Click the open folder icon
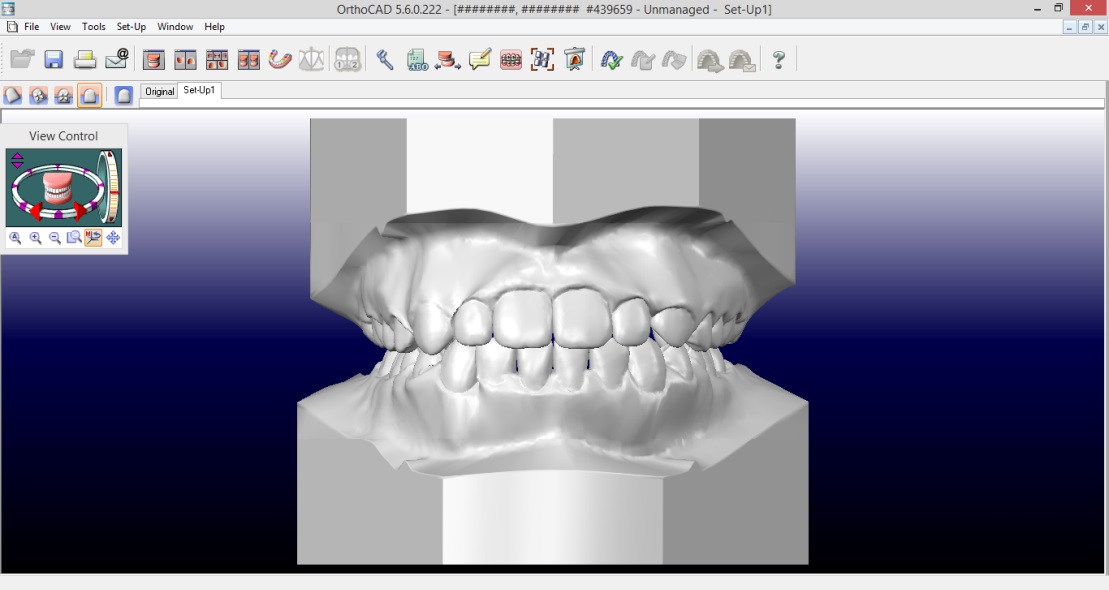 (22, 60)
